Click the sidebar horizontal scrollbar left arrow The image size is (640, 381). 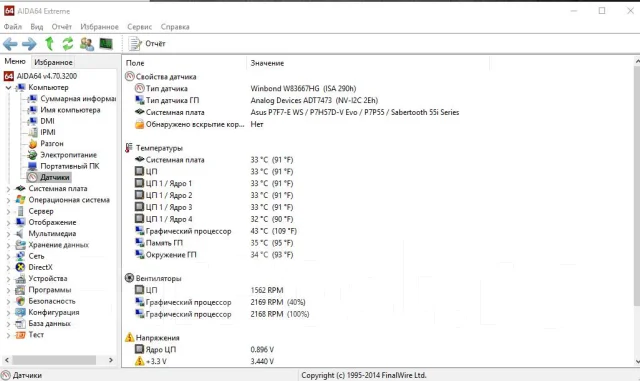coord(7,360)
